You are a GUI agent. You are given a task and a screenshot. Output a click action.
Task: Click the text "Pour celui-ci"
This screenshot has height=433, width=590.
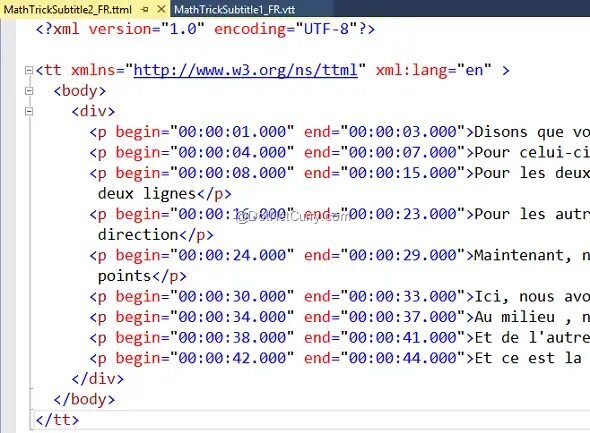point(532,153)
